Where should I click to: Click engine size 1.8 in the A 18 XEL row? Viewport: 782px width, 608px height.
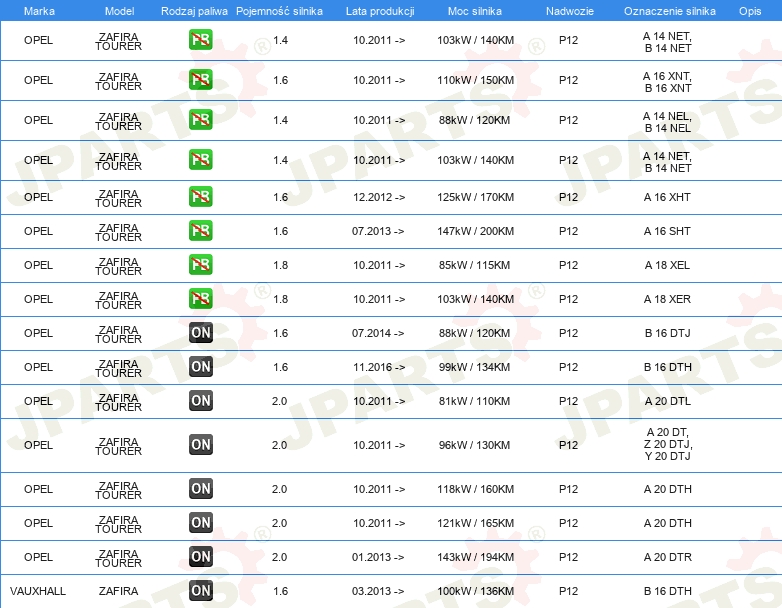click(280, 265)
